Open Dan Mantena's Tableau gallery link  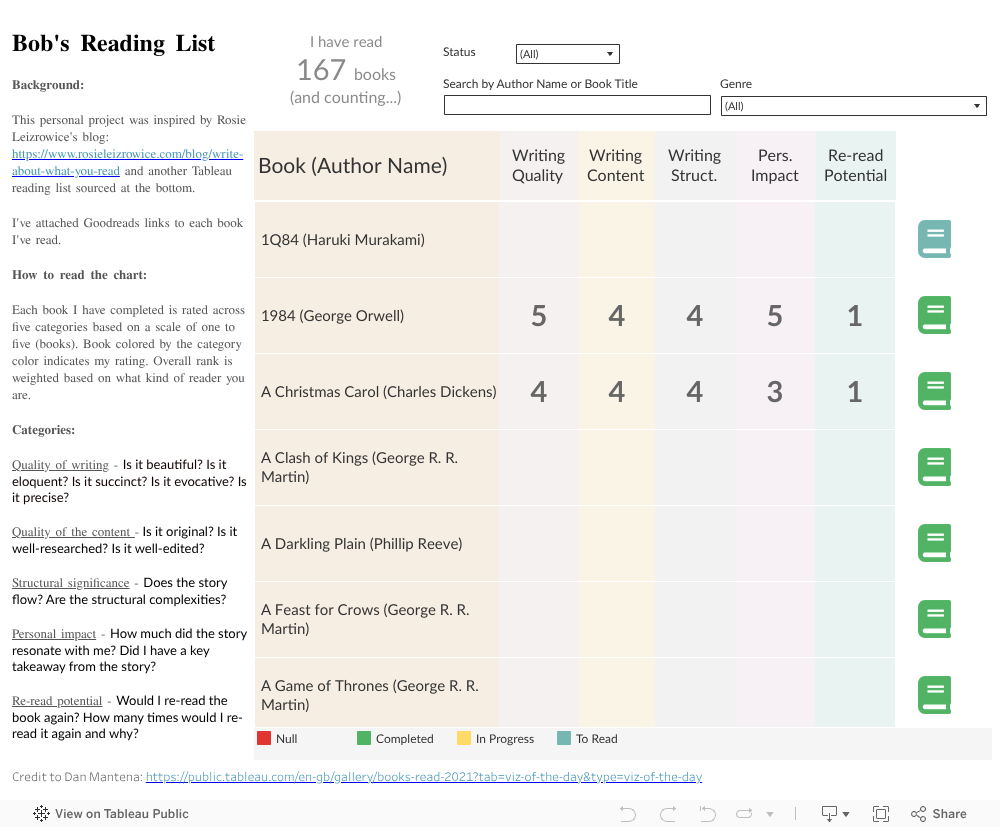[x=424, y=777]
